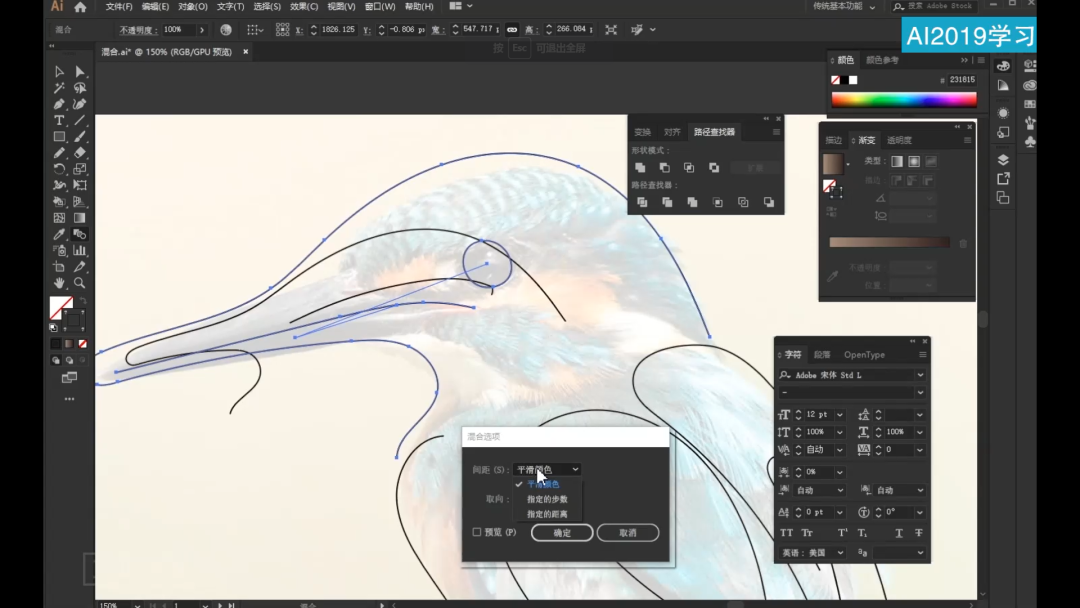Pick the Magic Wand tool
This screenshot has width=1080, height=608.
[59, 88]
